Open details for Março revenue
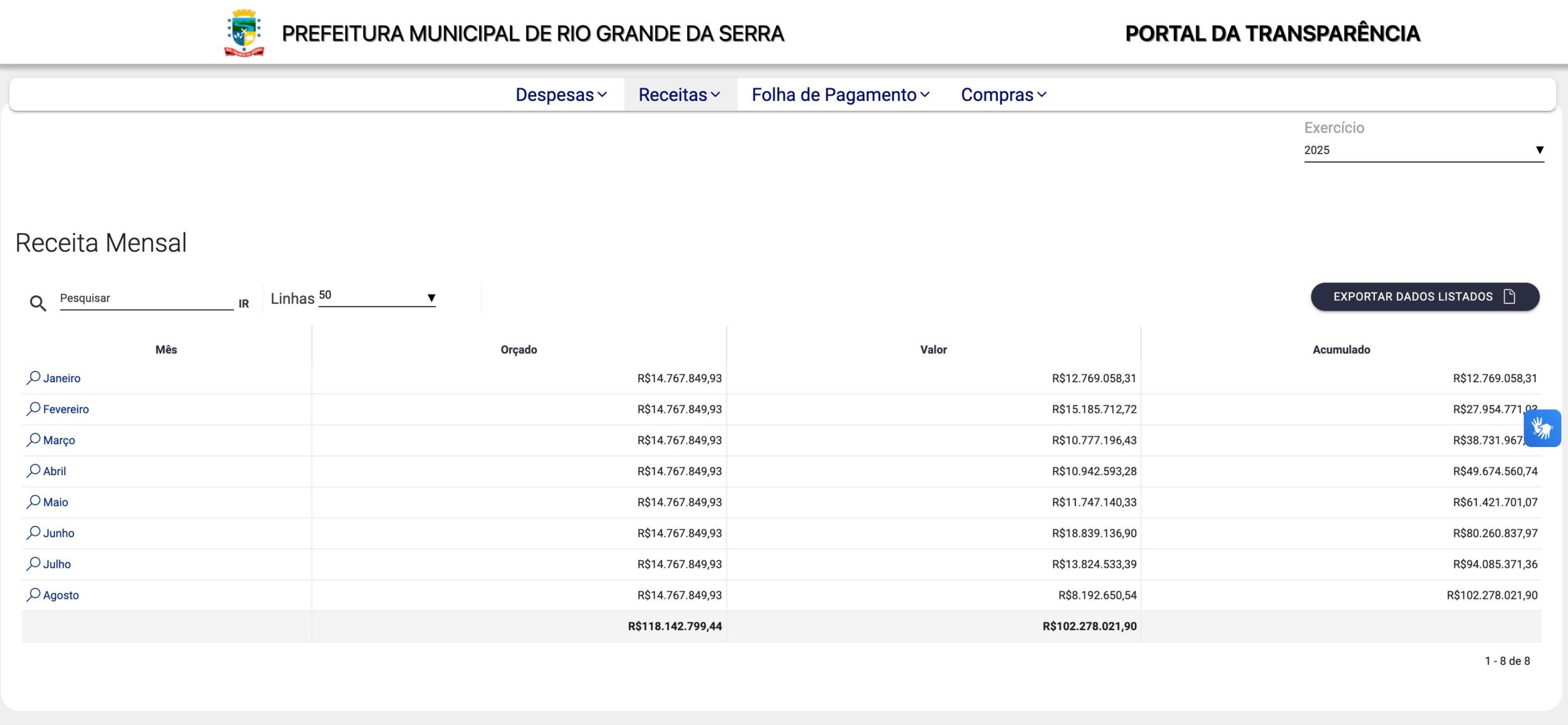The image size is (1568, 725). pos(59,440)
